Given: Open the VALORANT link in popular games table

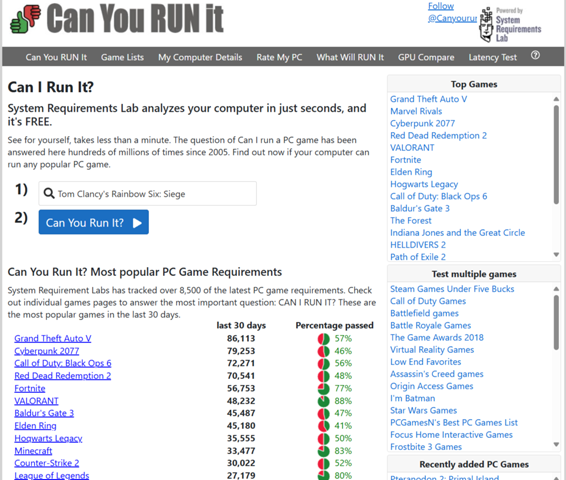Looking at the screenshot, I should click(36, 401).
